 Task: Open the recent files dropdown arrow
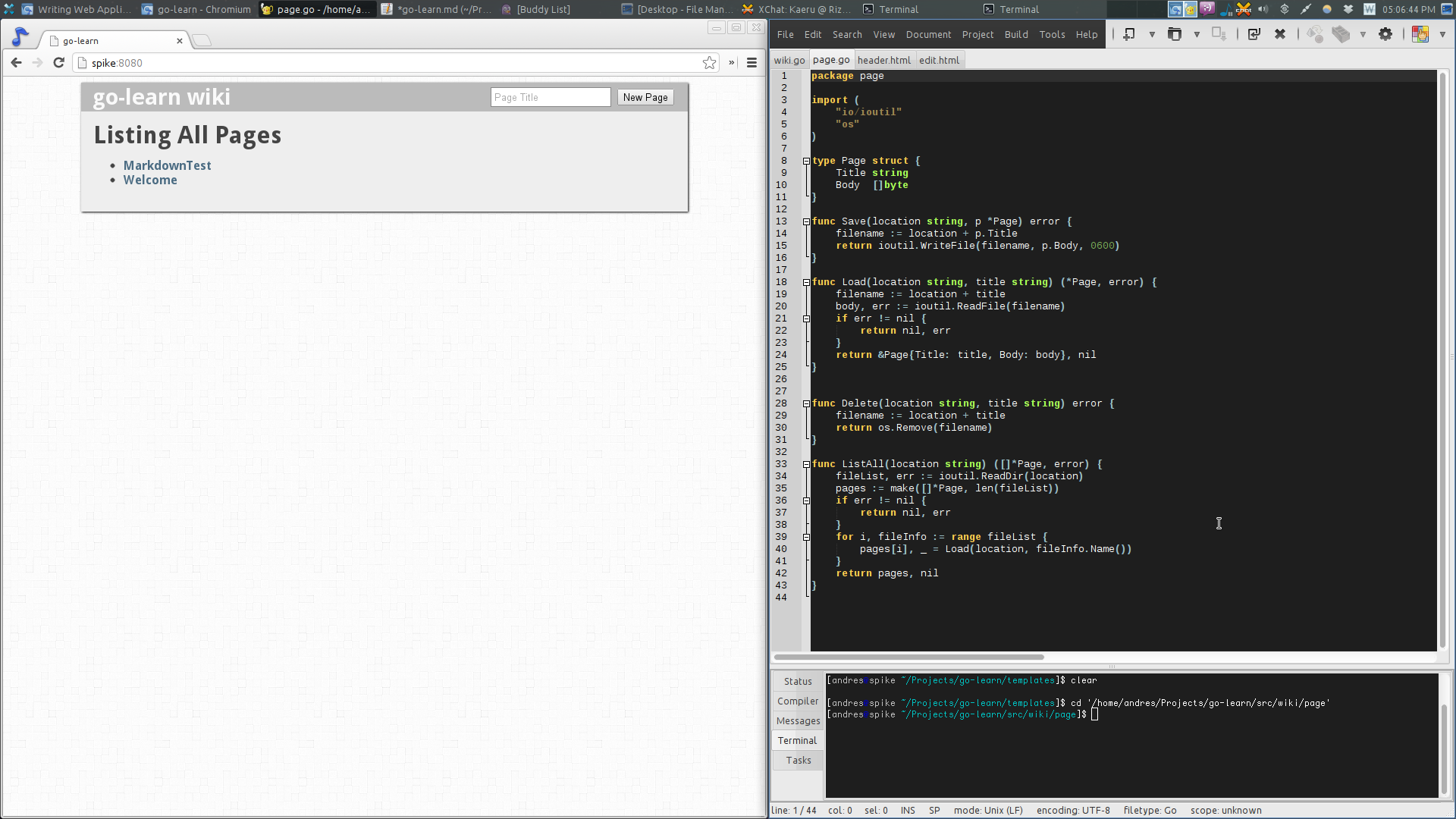[x=1197, y=34]
